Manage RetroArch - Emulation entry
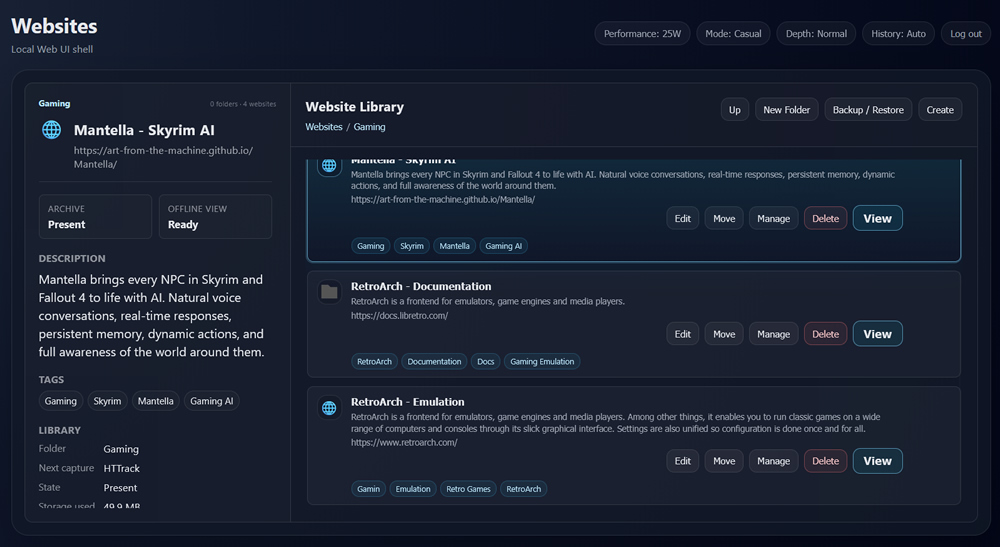This screenshot has height=547, width=1000. (774, 461)
